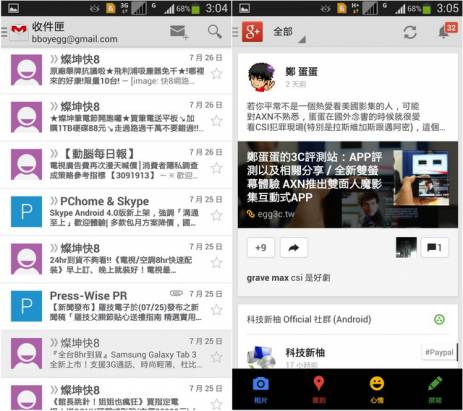This screenshot has height=411, width=463.
Task: Expand the 全部 circles dropdown
Action: click(289, 33)
